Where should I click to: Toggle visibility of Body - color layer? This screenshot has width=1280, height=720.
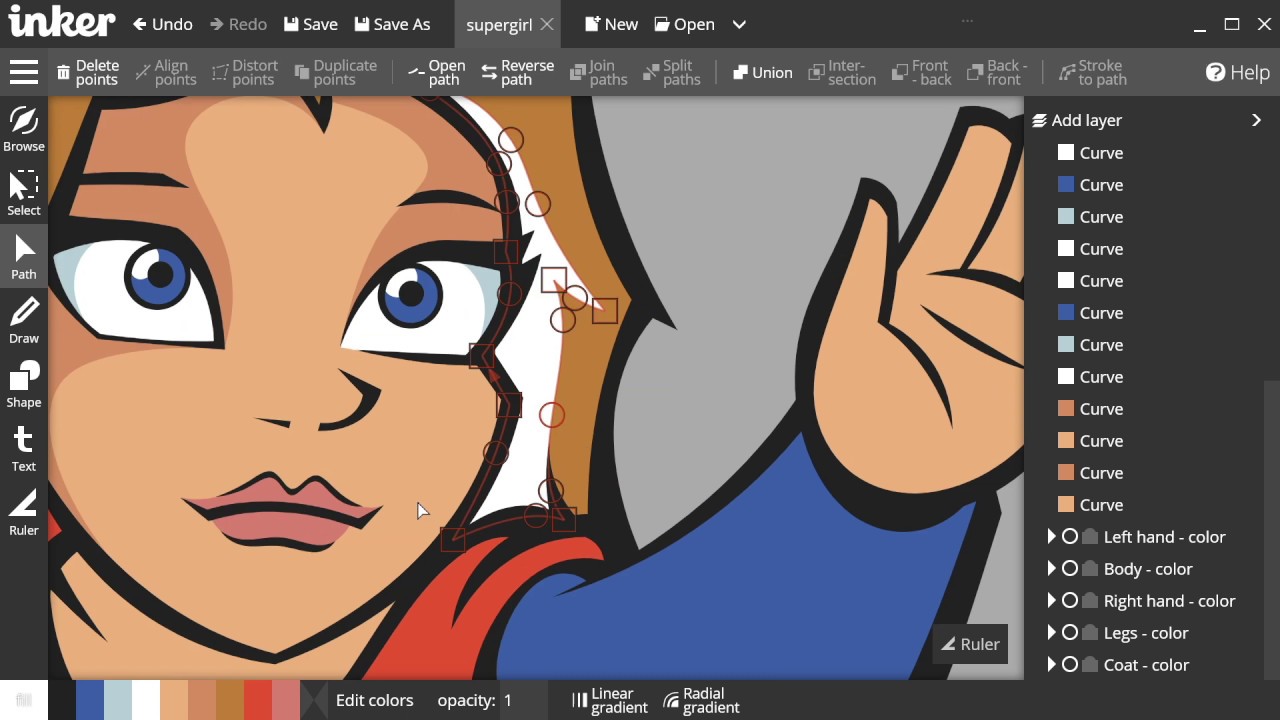pyautogui.click(x=1070, y=569)
